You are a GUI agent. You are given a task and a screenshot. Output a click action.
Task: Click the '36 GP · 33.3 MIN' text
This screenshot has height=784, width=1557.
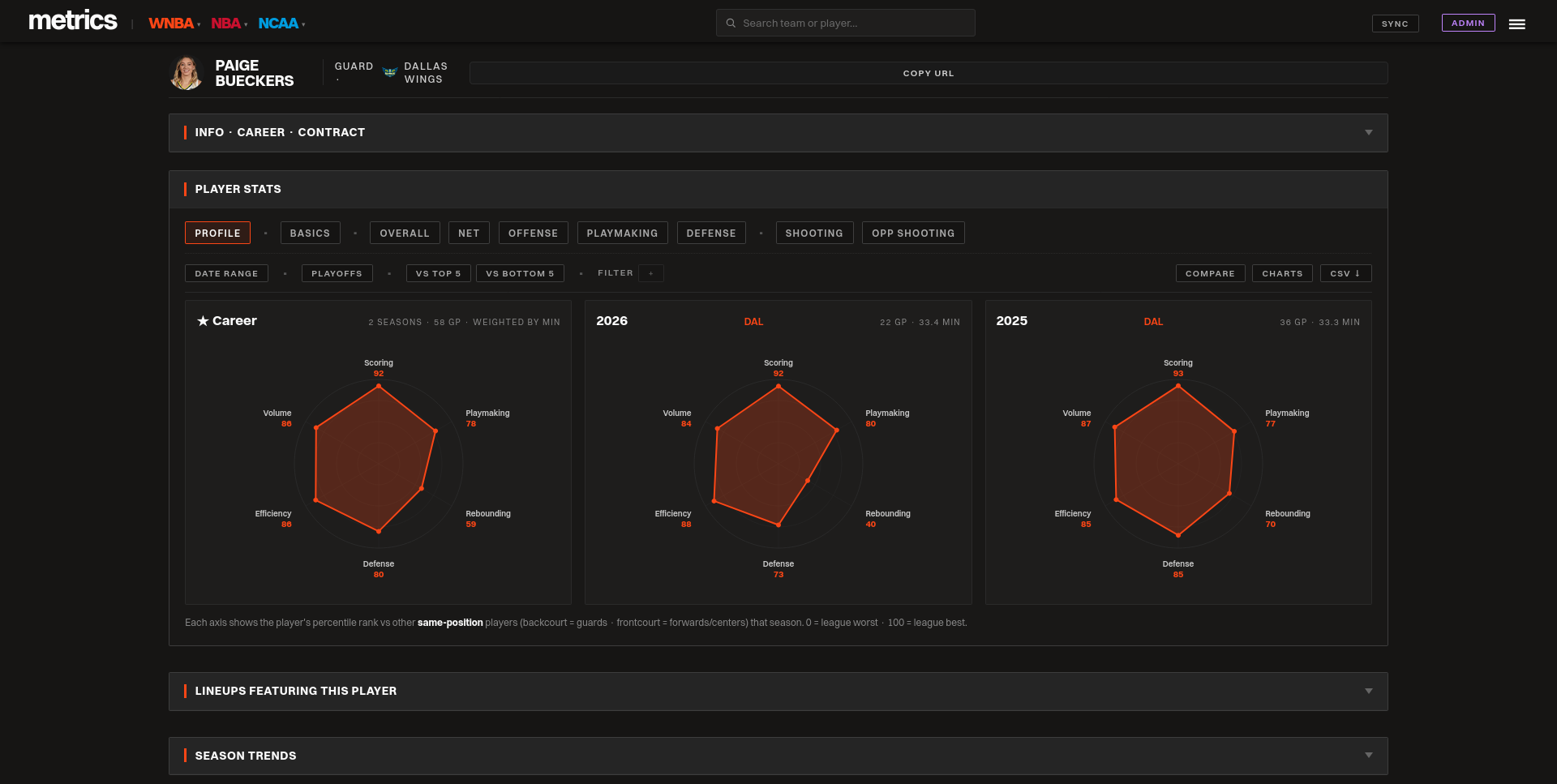click(1319, 323)
